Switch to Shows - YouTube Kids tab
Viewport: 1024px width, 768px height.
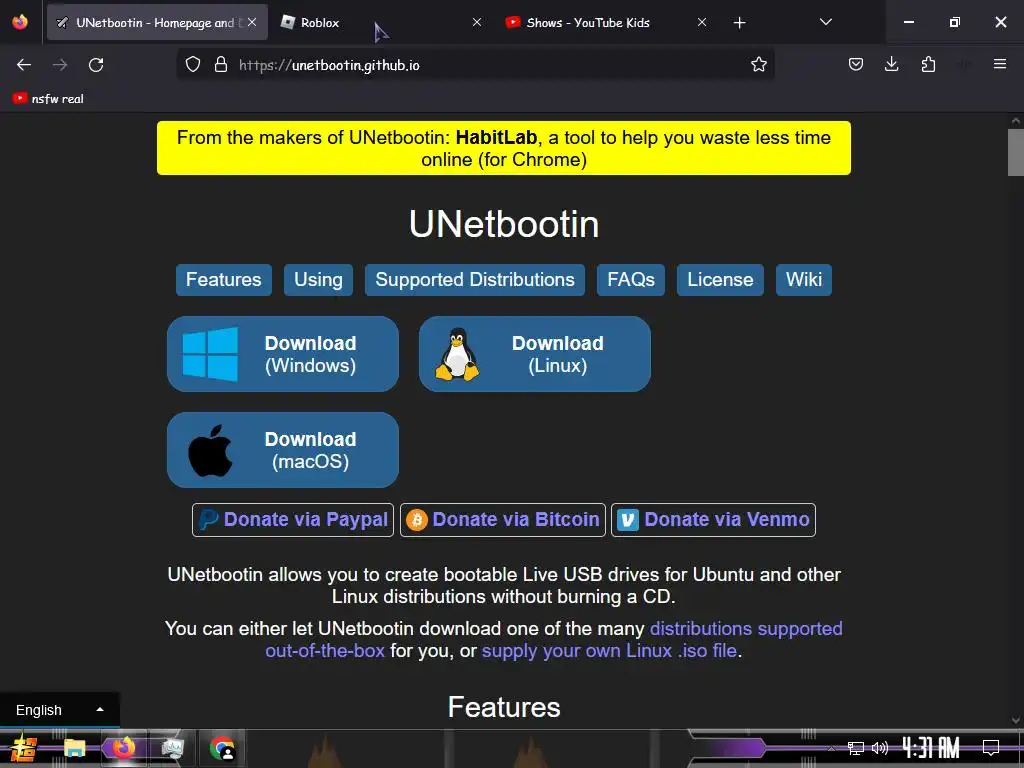click(x=607, y=22)
